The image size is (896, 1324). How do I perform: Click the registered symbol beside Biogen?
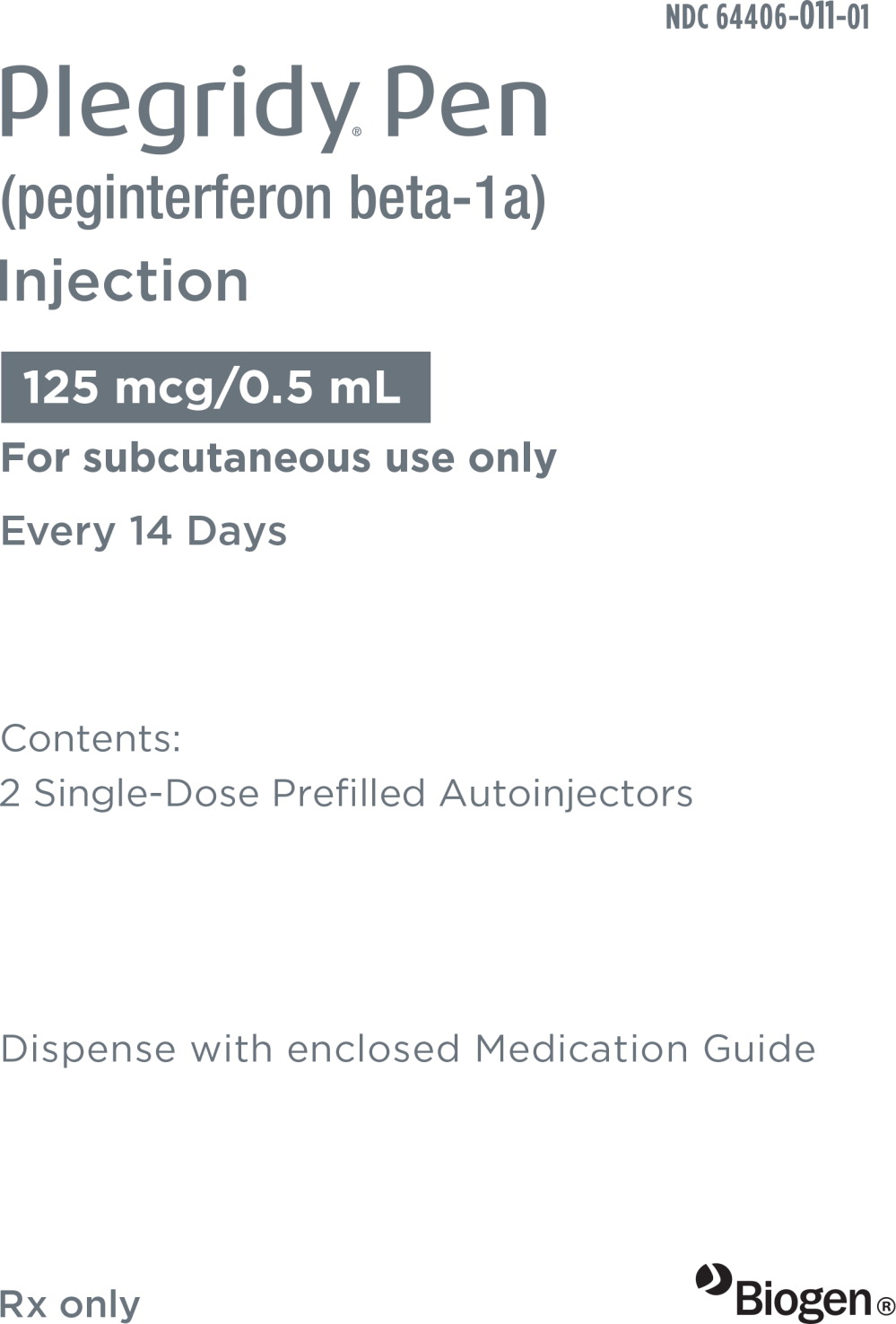[886, 1305]
